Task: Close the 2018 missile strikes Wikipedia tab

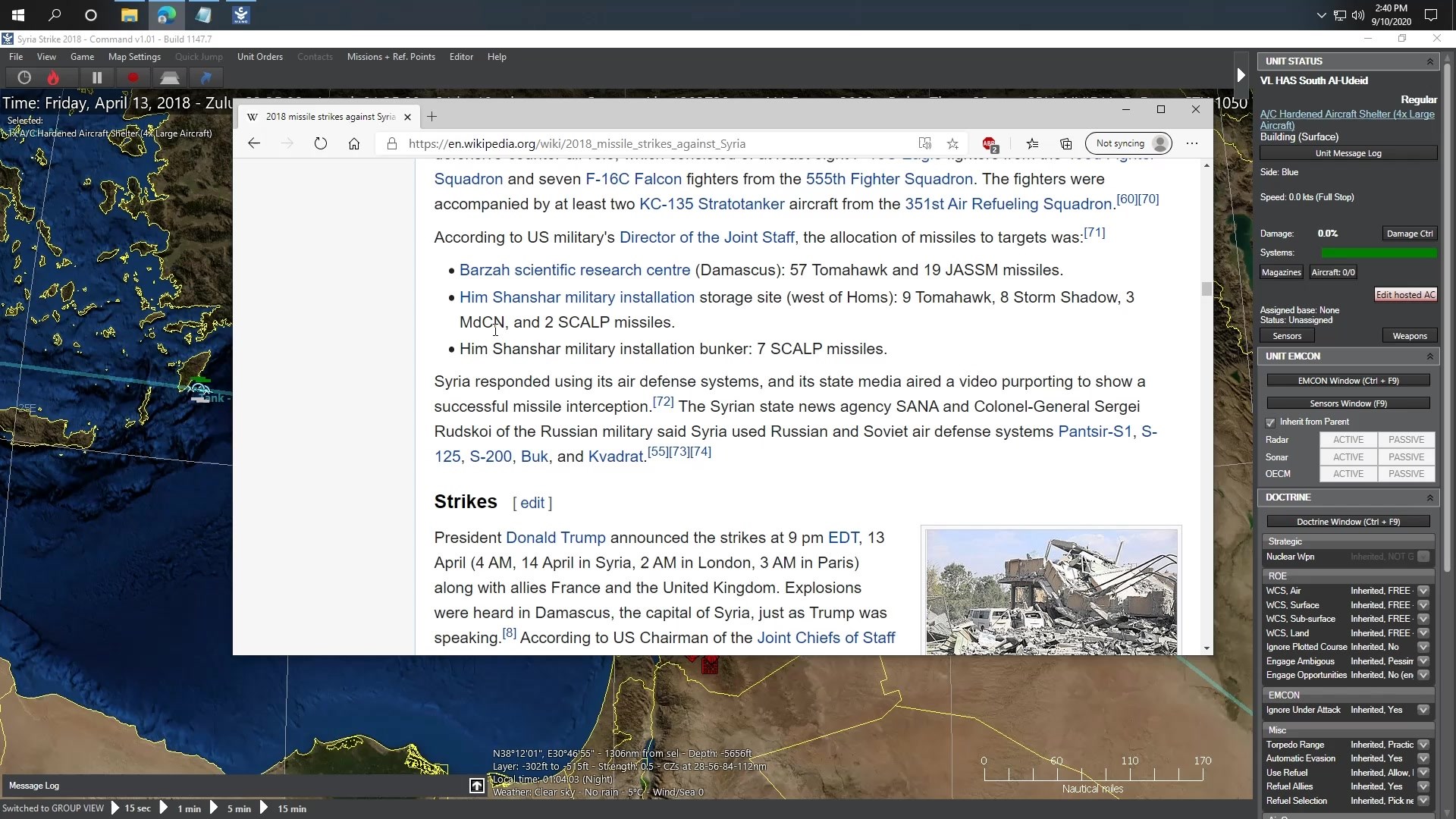Action: coord(407,117)
